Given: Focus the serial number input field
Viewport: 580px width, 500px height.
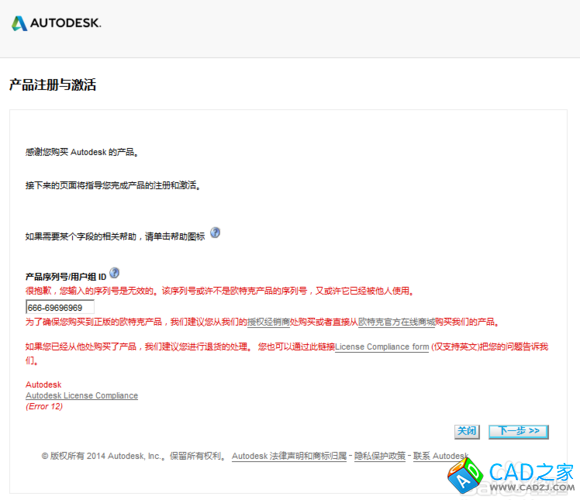Looking at the screenshot, I should click(x=60, y=307).
